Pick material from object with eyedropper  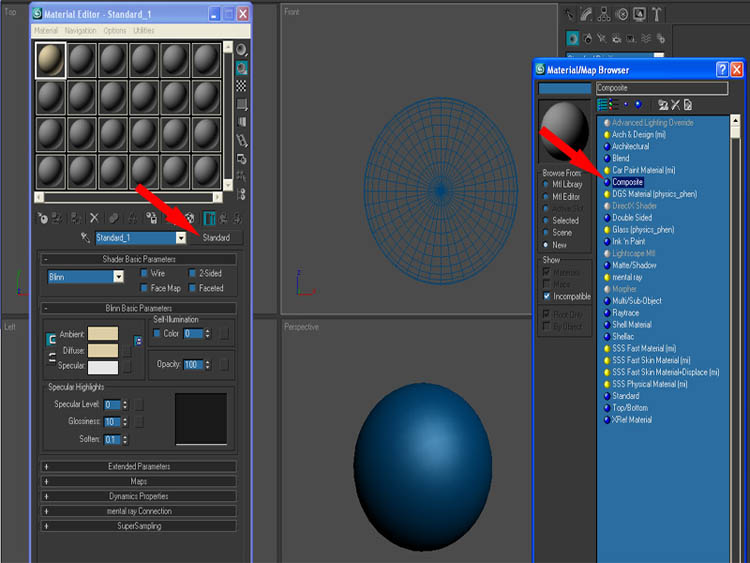(84, 238)
